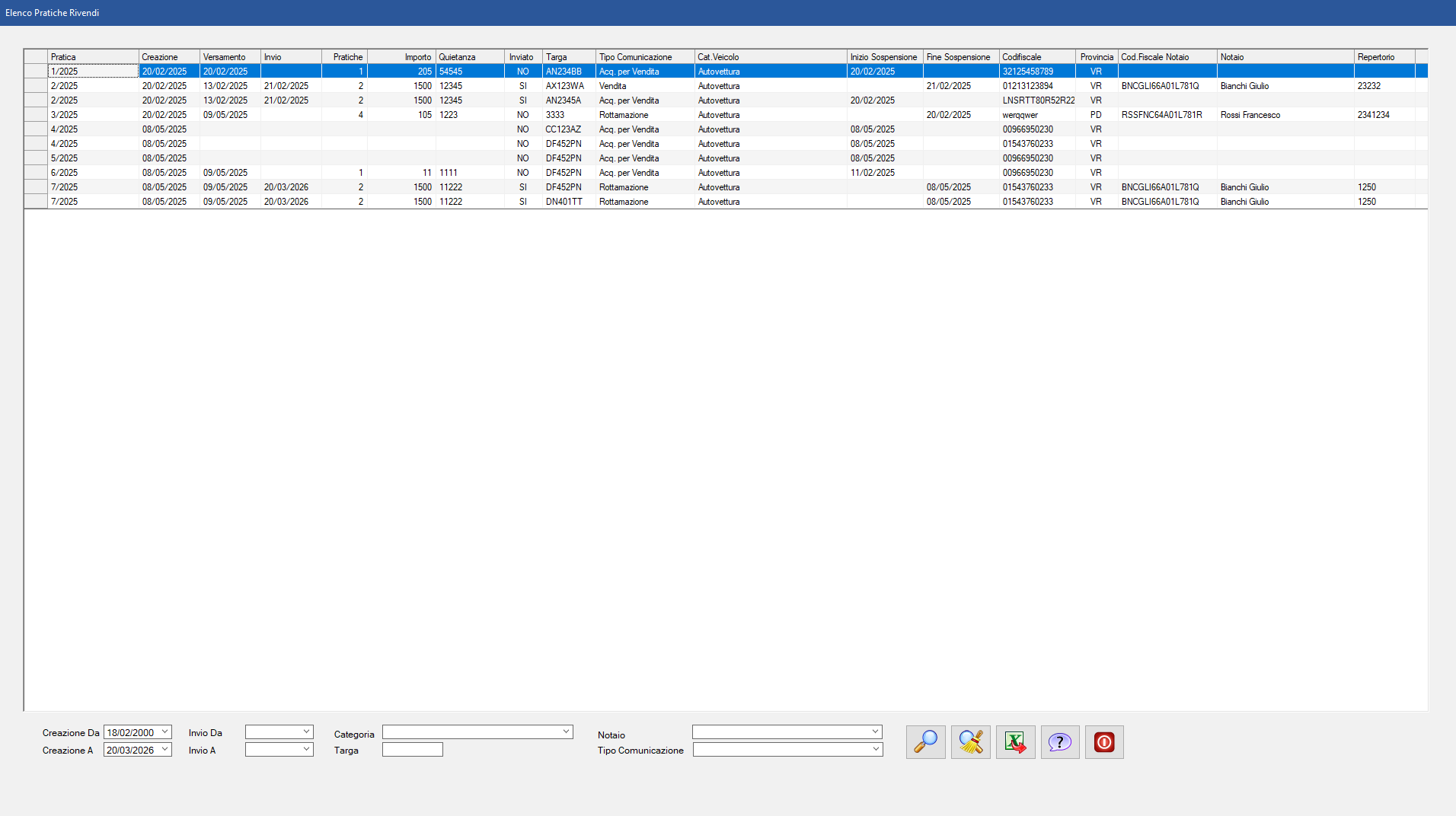
Task: Click the magnifier search button
Action: pos(925,741)
